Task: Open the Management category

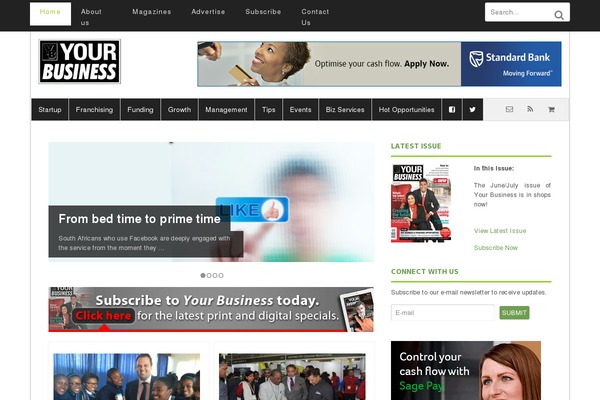Action: (226, 109)
